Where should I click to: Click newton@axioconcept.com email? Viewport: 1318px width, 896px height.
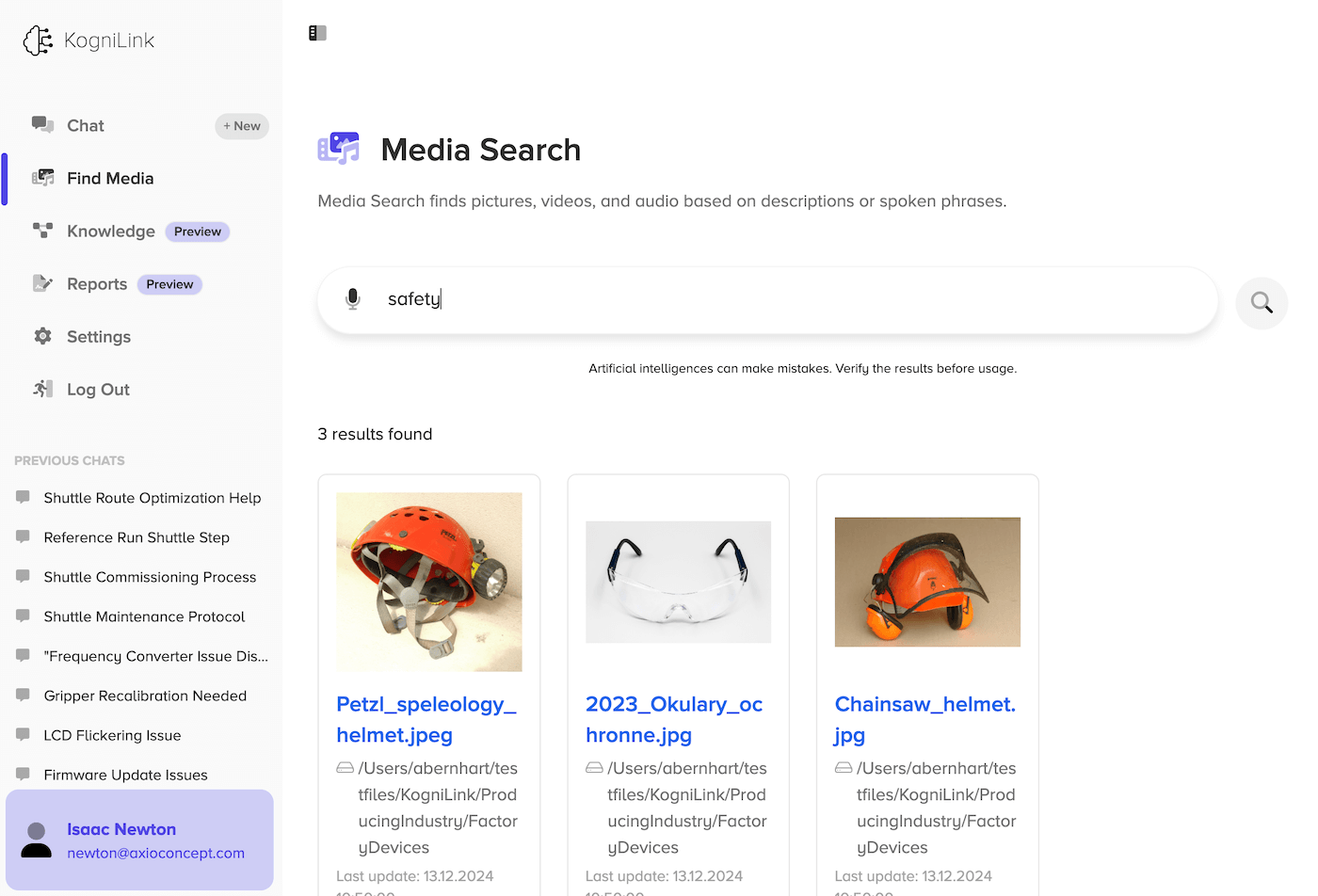click(x=155, y=853)
